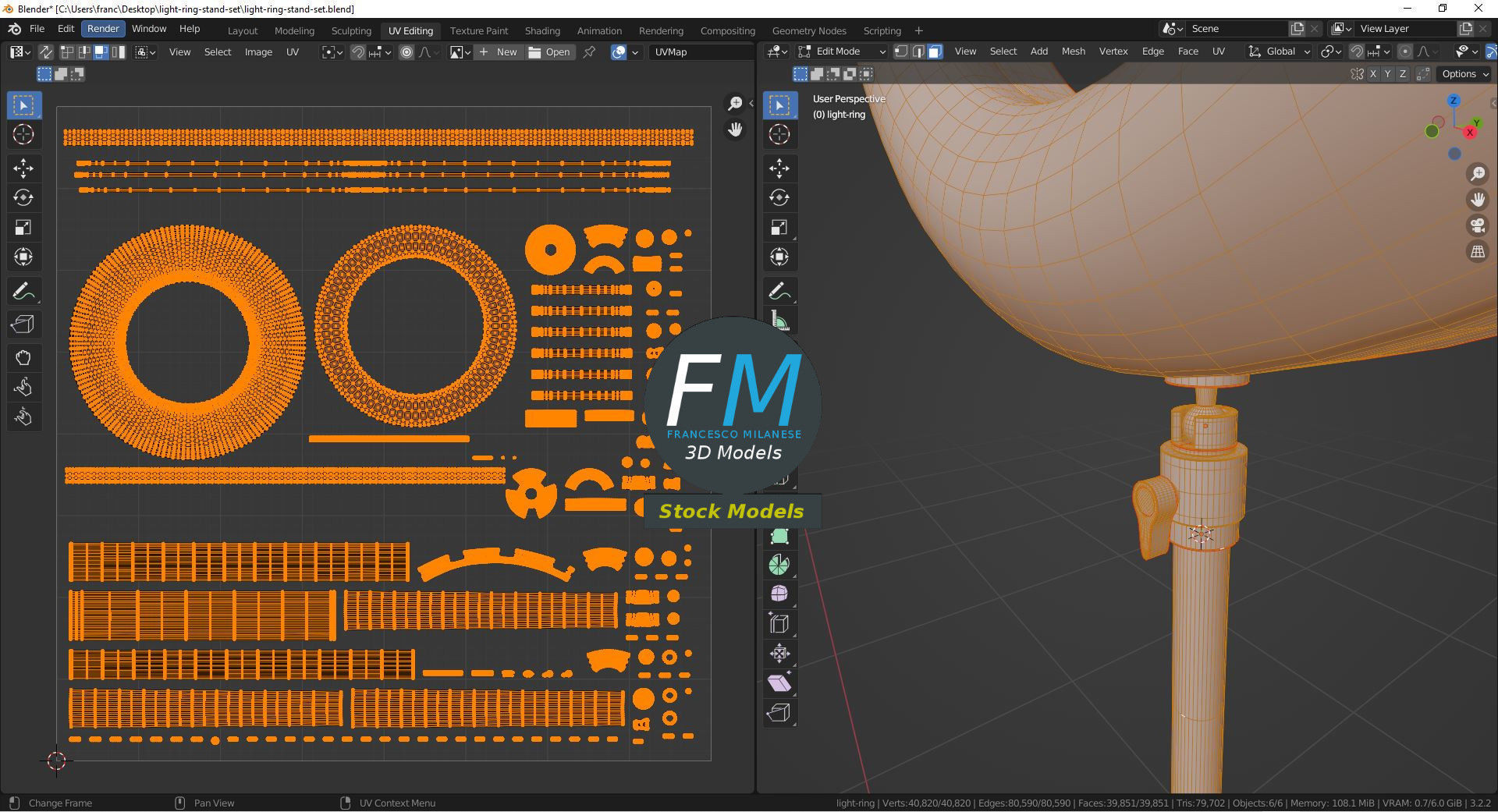Select the Cursor tool in UV editor toolbar
Screen dimensions: 1498x812
tap(23, 134)
